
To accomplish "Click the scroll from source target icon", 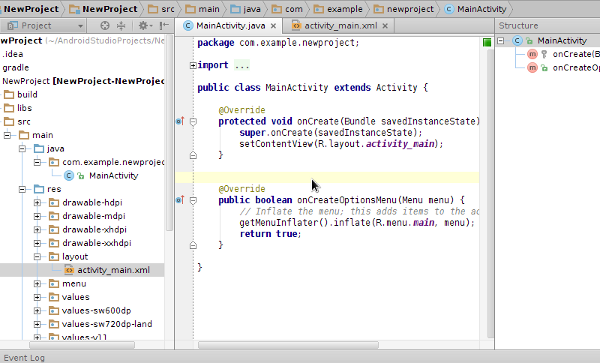I will [104, 26].
